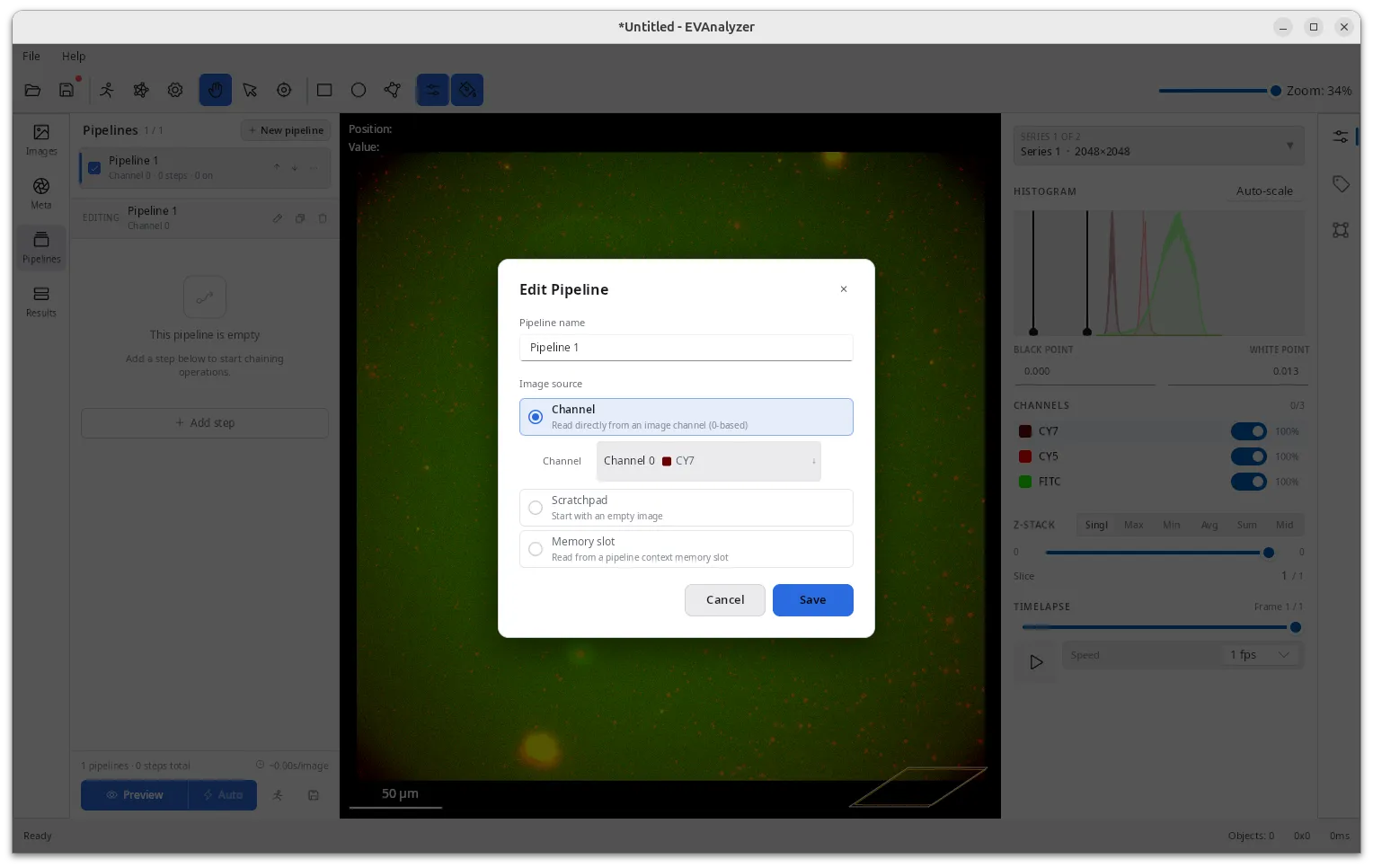
Task: Open the Pipelines sidebar panel
Action: pyautogui.click(x=41, y=248)
